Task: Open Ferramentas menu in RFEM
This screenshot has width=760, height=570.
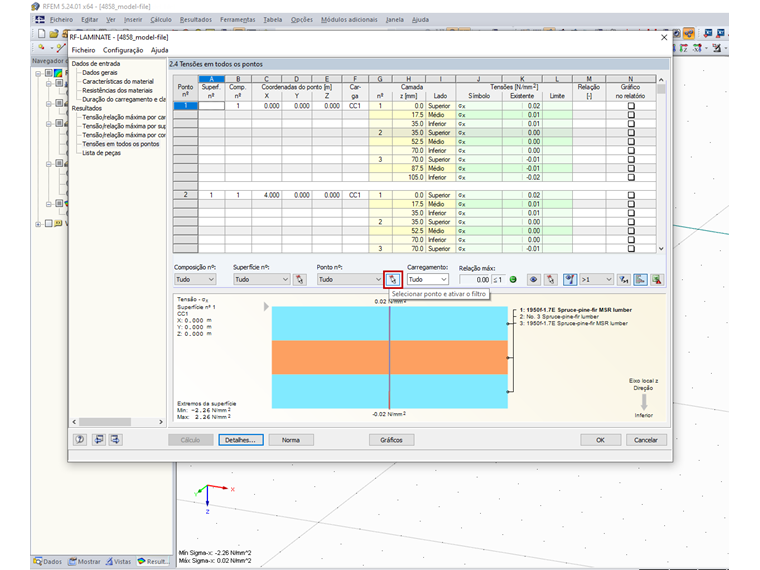Action: 238,19
